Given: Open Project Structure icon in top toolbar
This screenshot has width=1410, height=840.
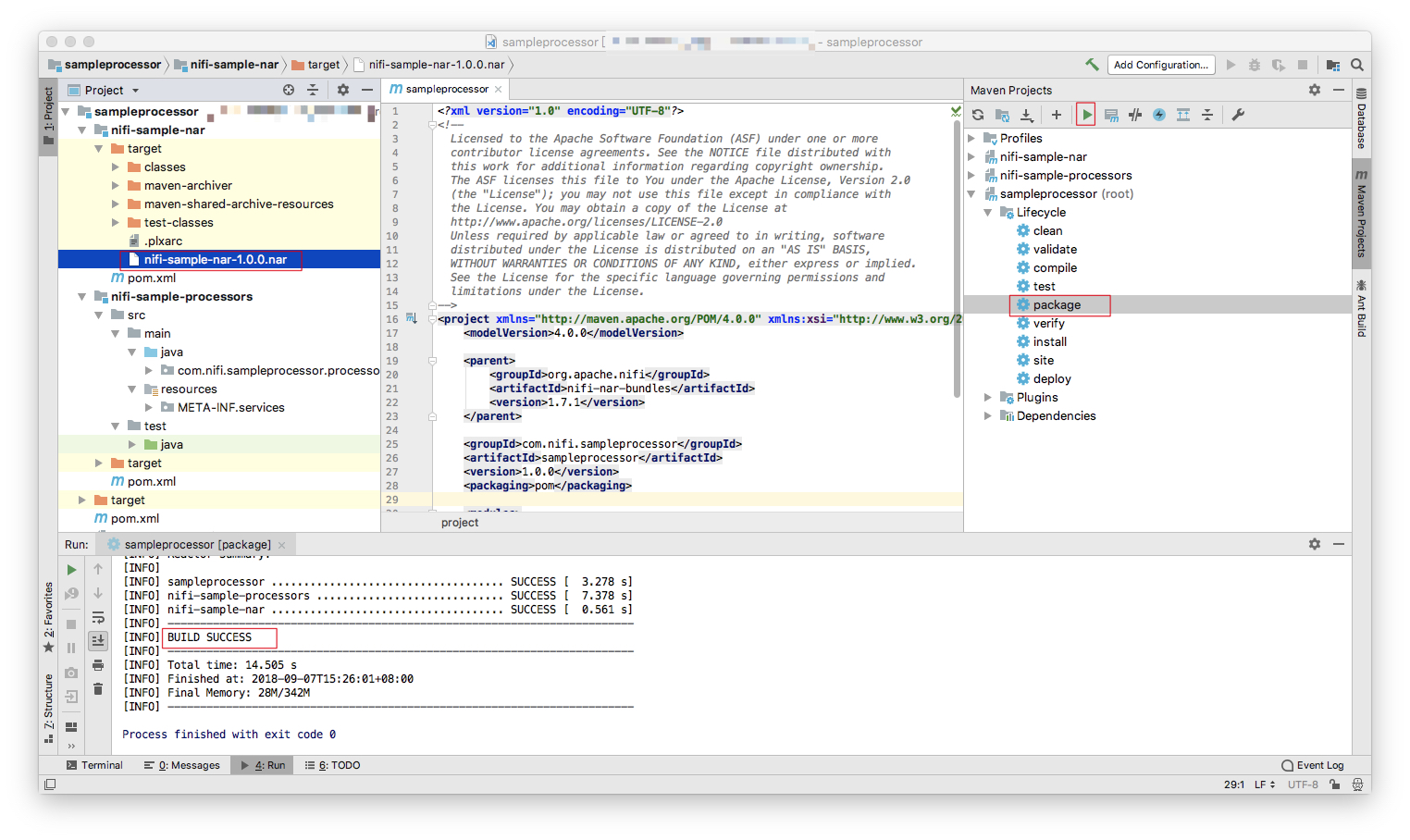Looking at the screenshot, I should 1332,65.
